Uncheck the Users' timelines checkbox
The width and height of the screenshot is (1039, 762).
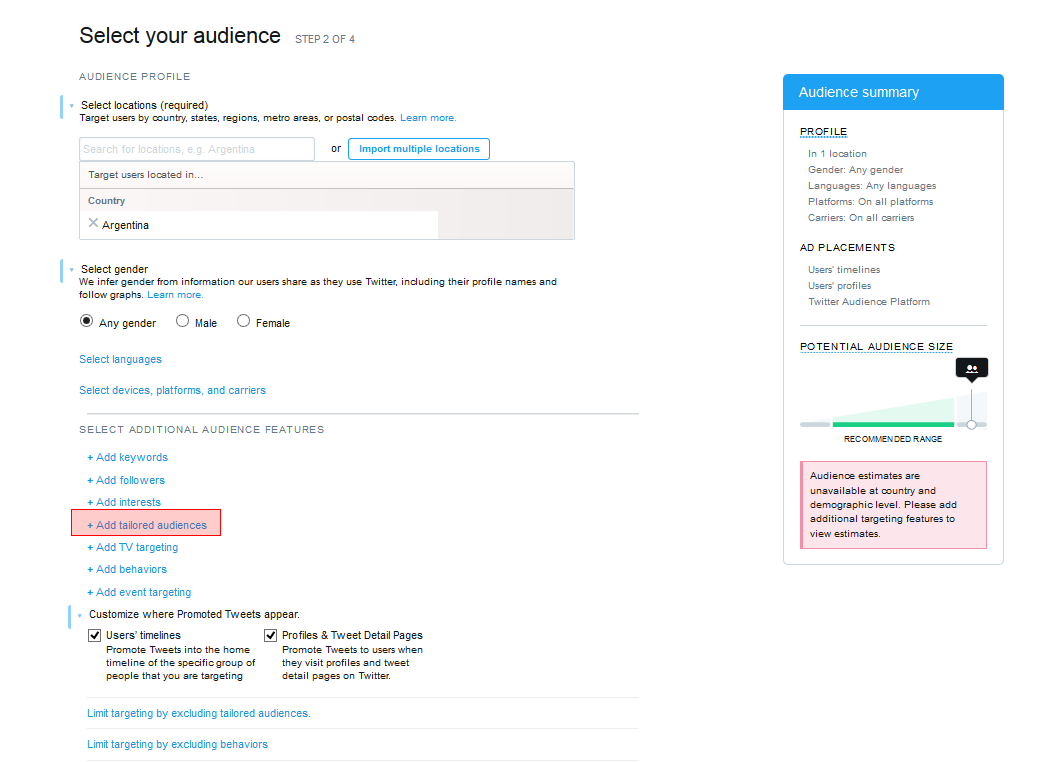tap(95, 635)
